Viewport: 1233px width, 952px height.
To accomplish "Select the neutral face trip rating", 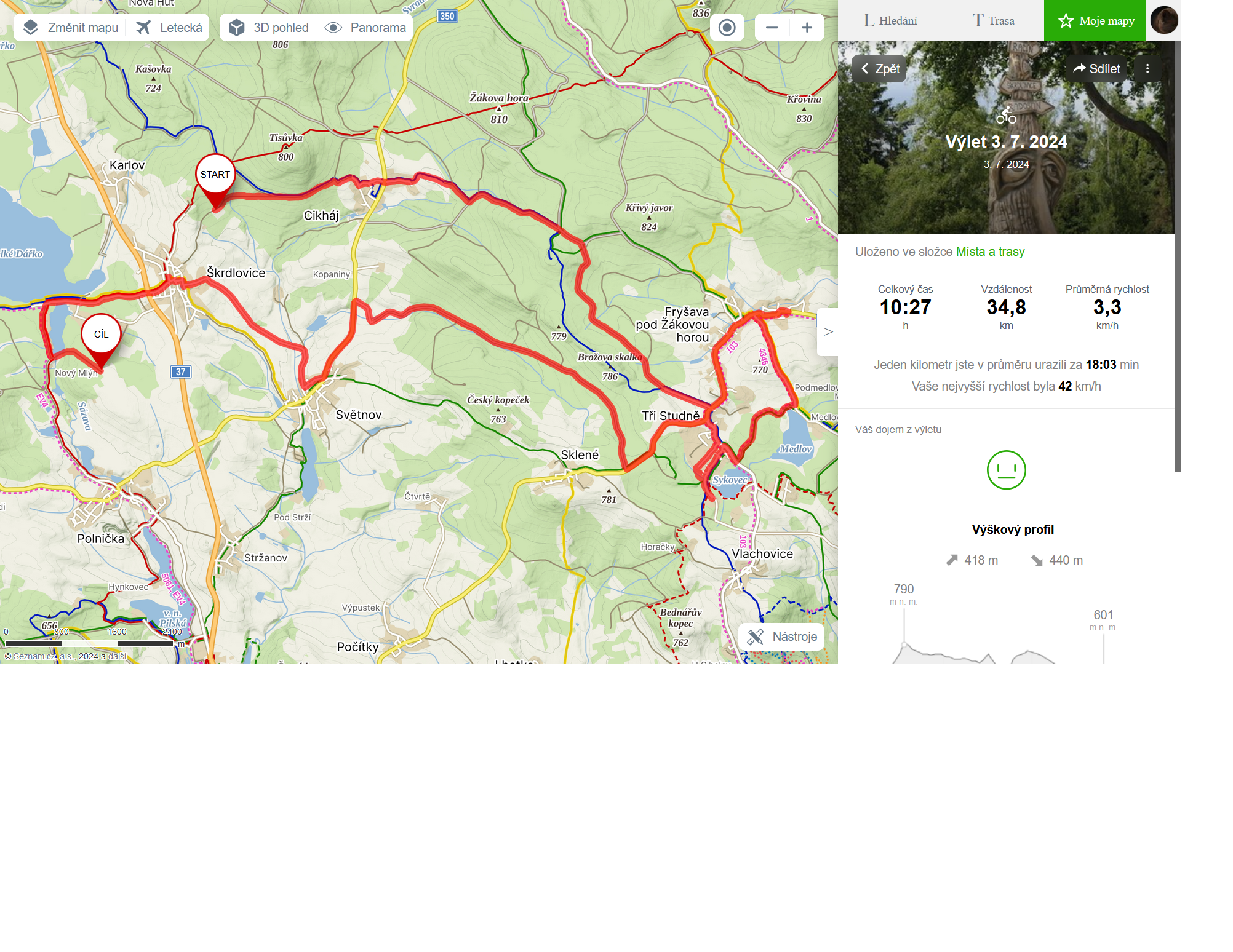I will (x=1007, y=470).
